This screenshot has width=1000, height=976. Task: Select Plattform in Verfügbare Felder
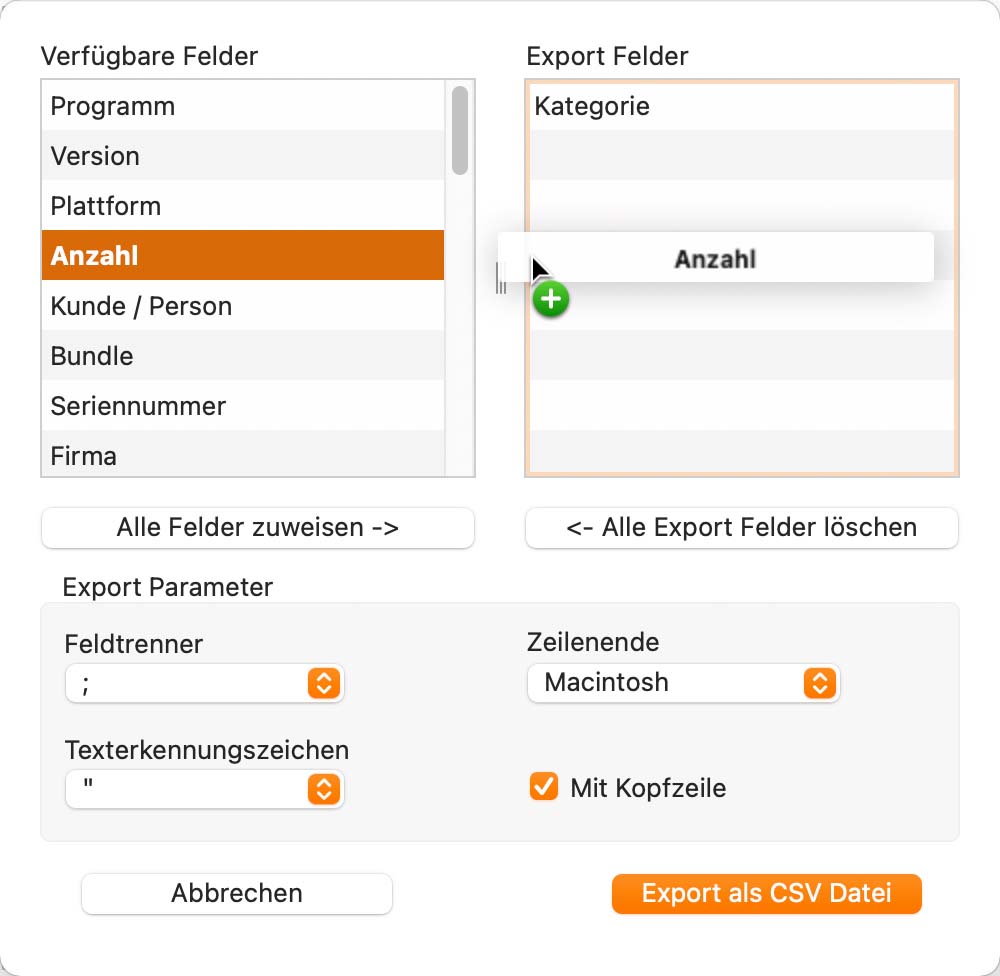pos(243,205)
